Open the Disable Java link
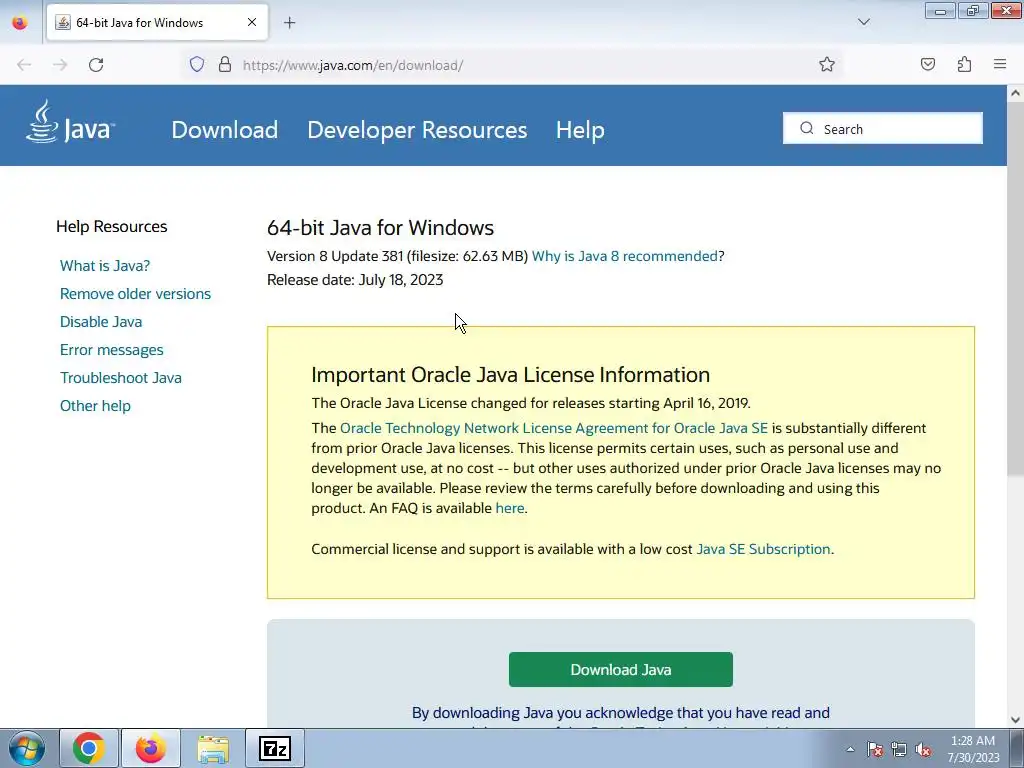 [x=101, y=322]
